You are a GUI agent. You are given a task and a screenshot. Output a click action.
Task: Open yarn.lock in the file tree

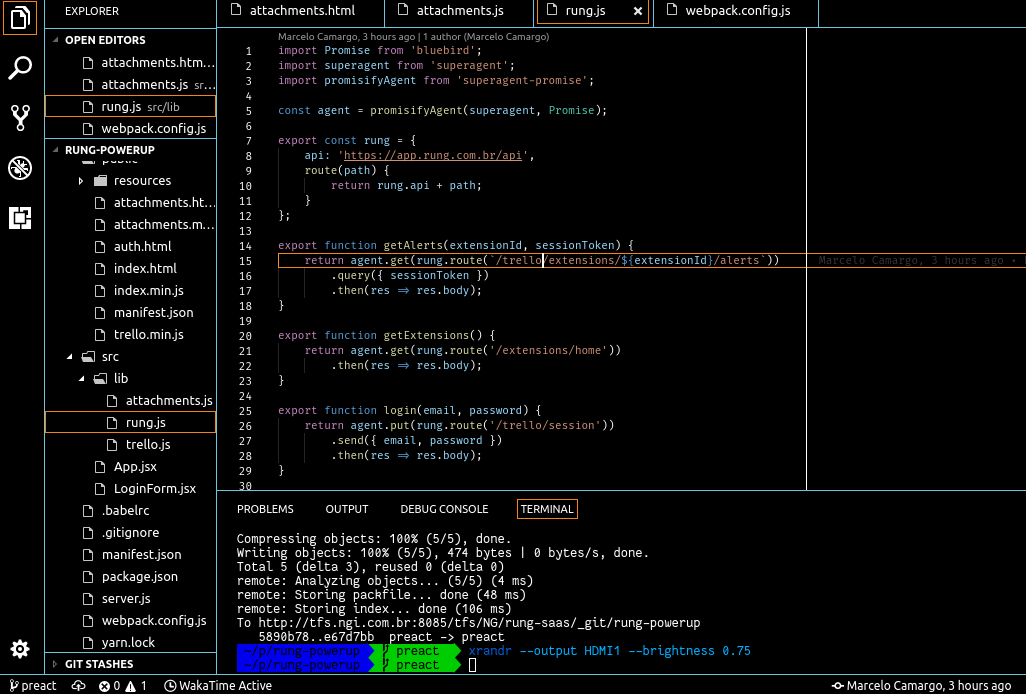pyautogui.click(x=130, y=642)
